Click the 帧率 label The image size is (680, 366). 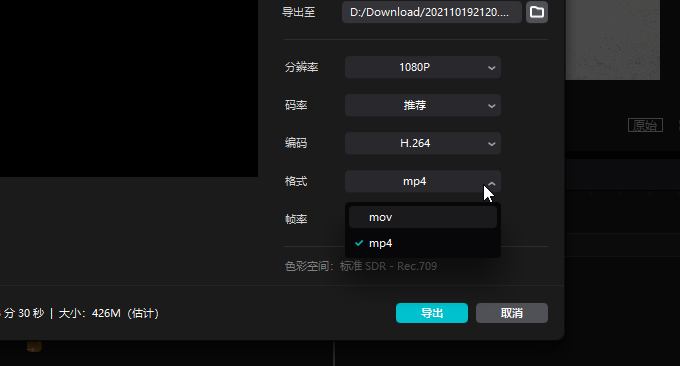point(296,219)
